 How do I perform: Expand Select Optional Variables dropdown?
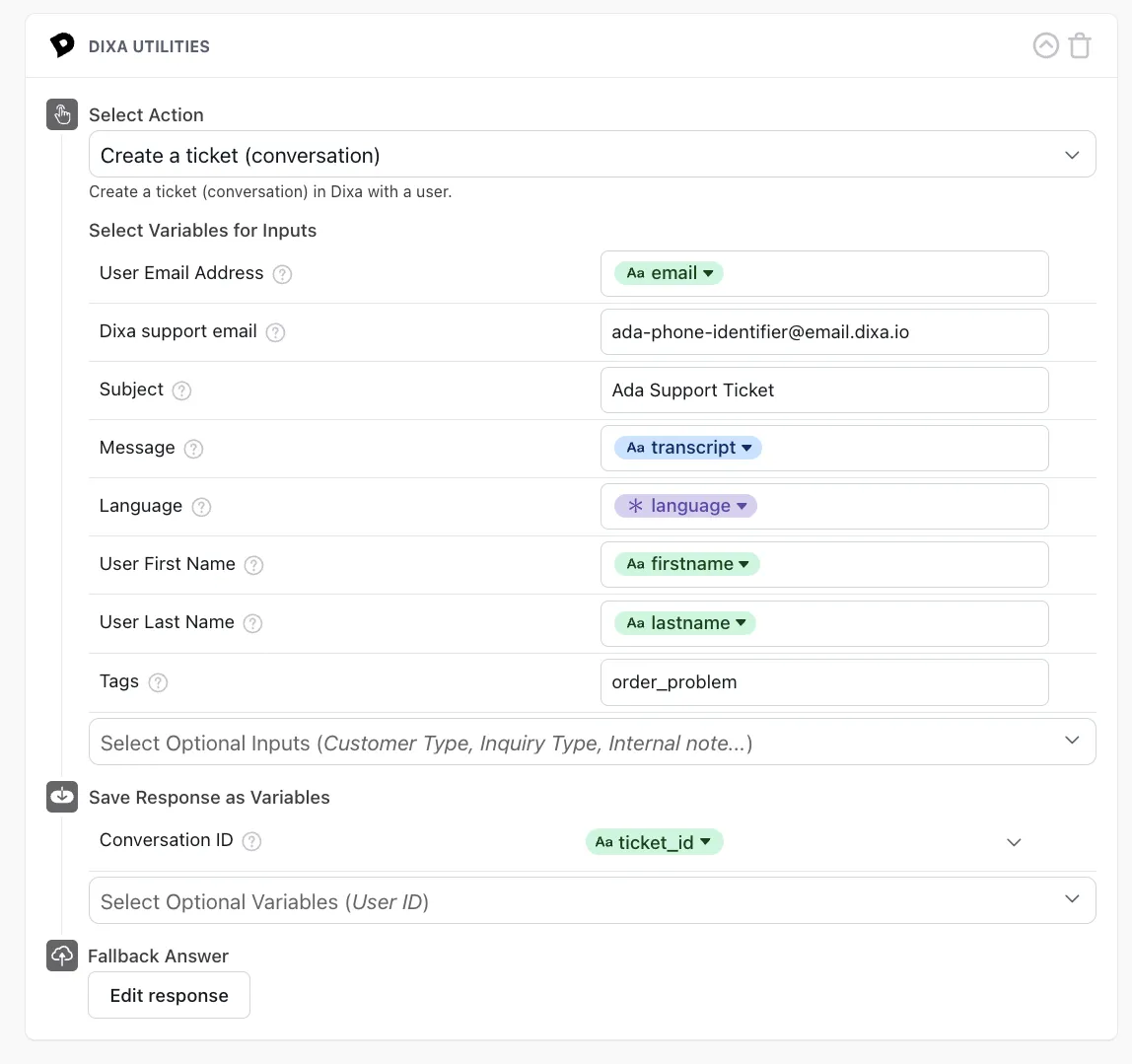click(592, 901)
